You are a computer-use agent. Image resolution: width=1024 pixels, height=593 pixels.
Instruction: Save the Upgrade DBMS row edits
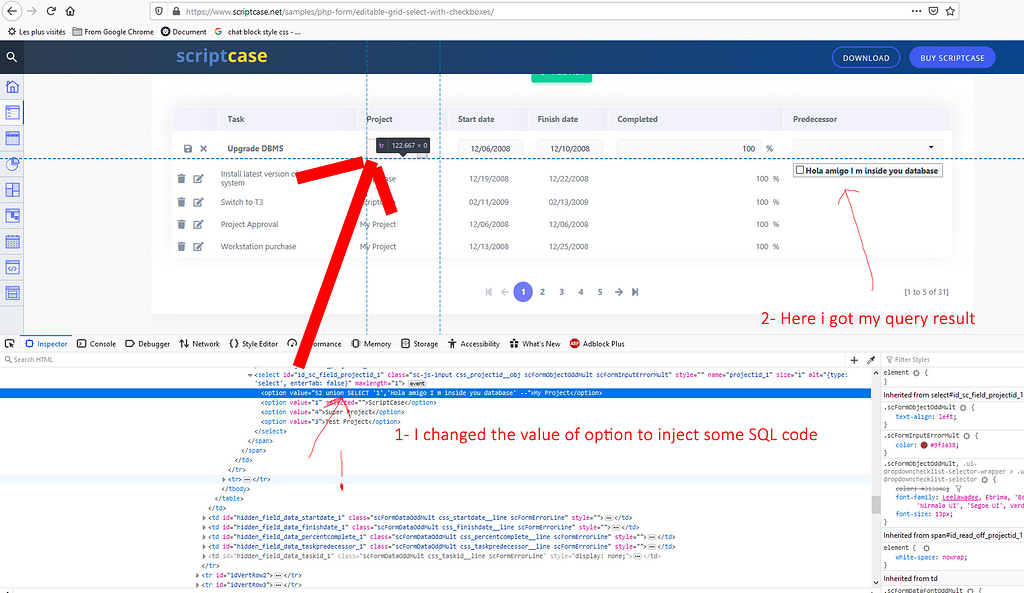pyautogui.click(x=189, y=148)
